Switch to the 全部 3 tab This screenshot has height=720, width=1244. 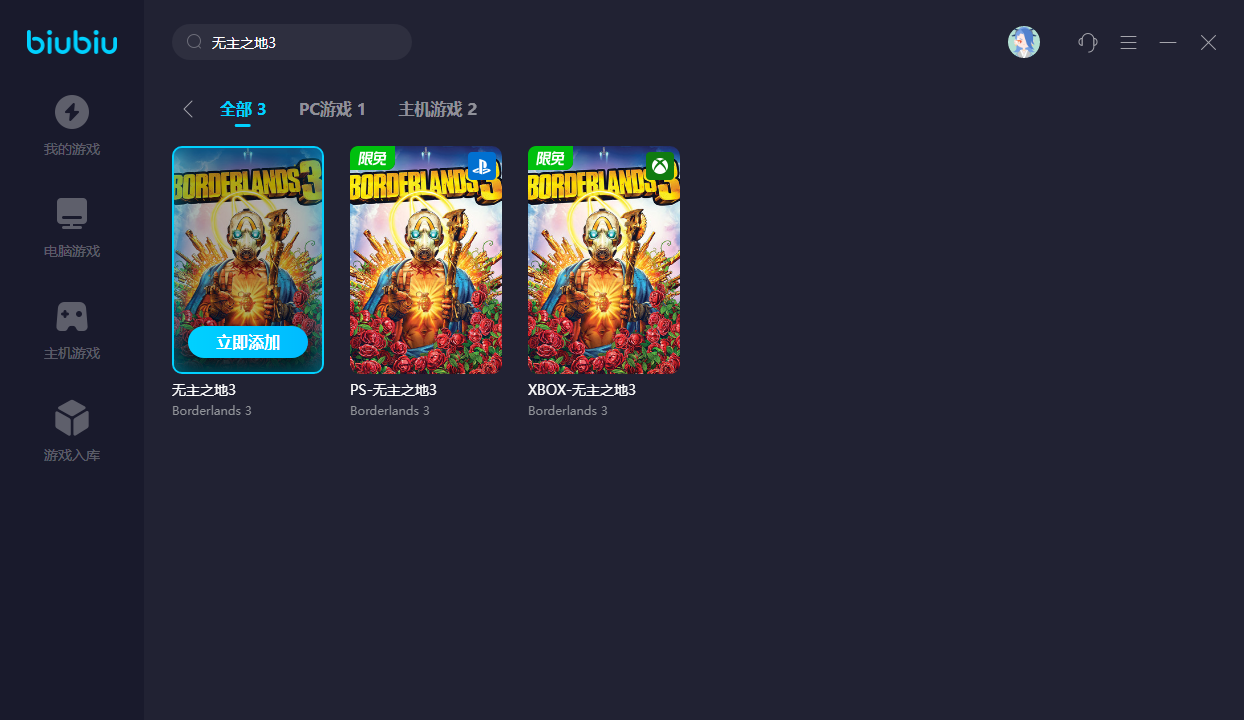click(243, 109)
